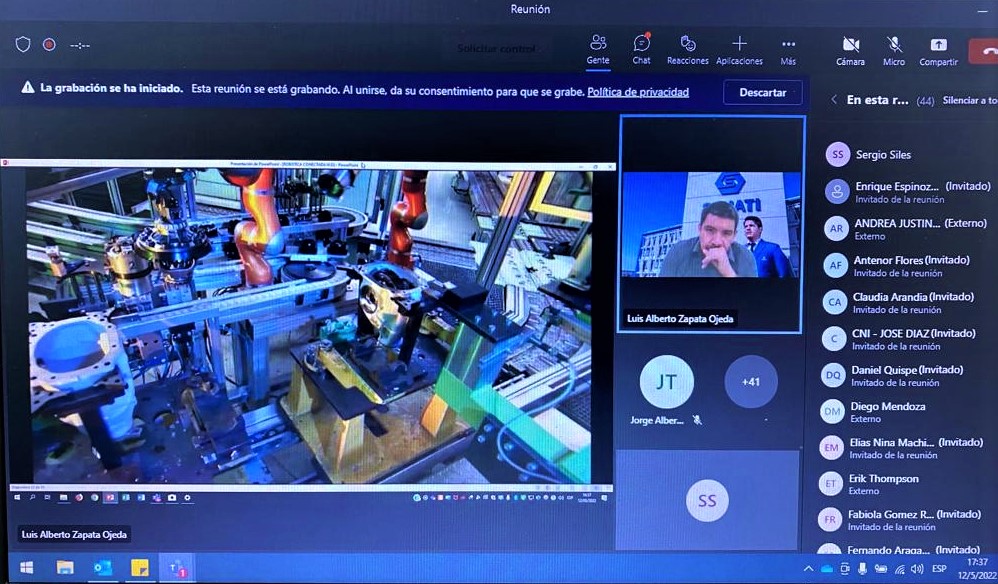
Task: Click the Descartar button
Action: coord(762,92)
